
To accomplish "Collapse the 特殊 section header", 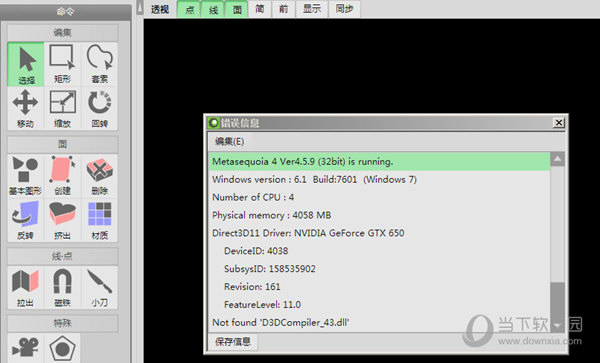I will (63, 324).
